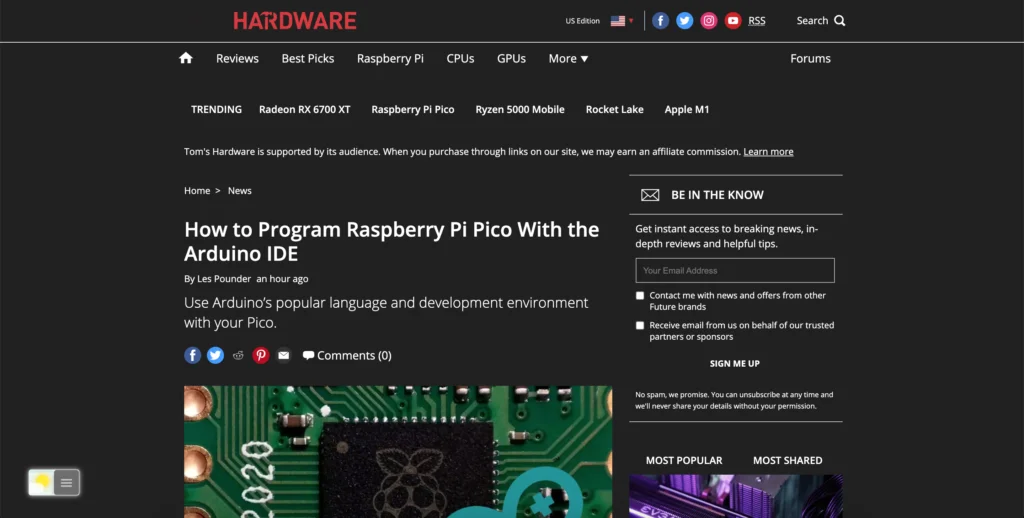
Task: Click the Search magnifier icon
Action: point(840,21)
